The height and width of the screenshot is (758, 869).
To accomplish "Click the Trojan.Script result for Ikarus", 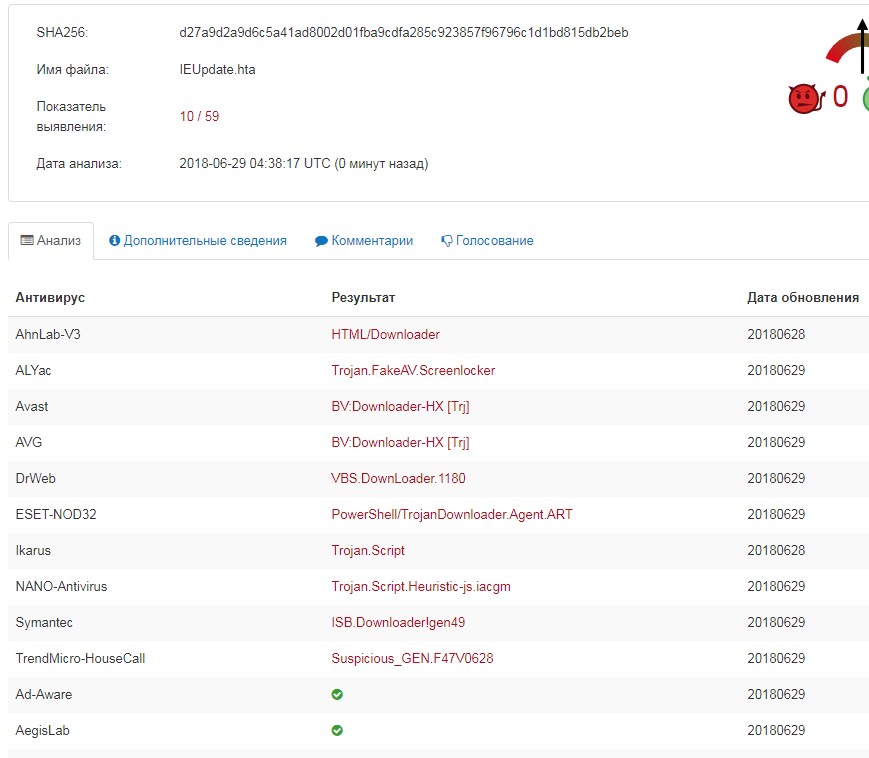I will pos(368,550).
